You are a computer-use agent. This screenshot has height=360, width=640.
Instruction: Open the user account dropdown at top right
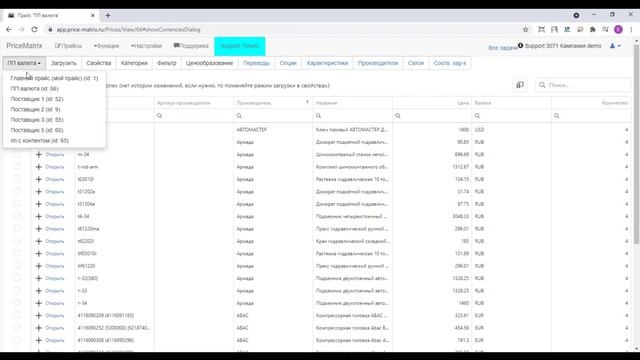coord(615,46)
